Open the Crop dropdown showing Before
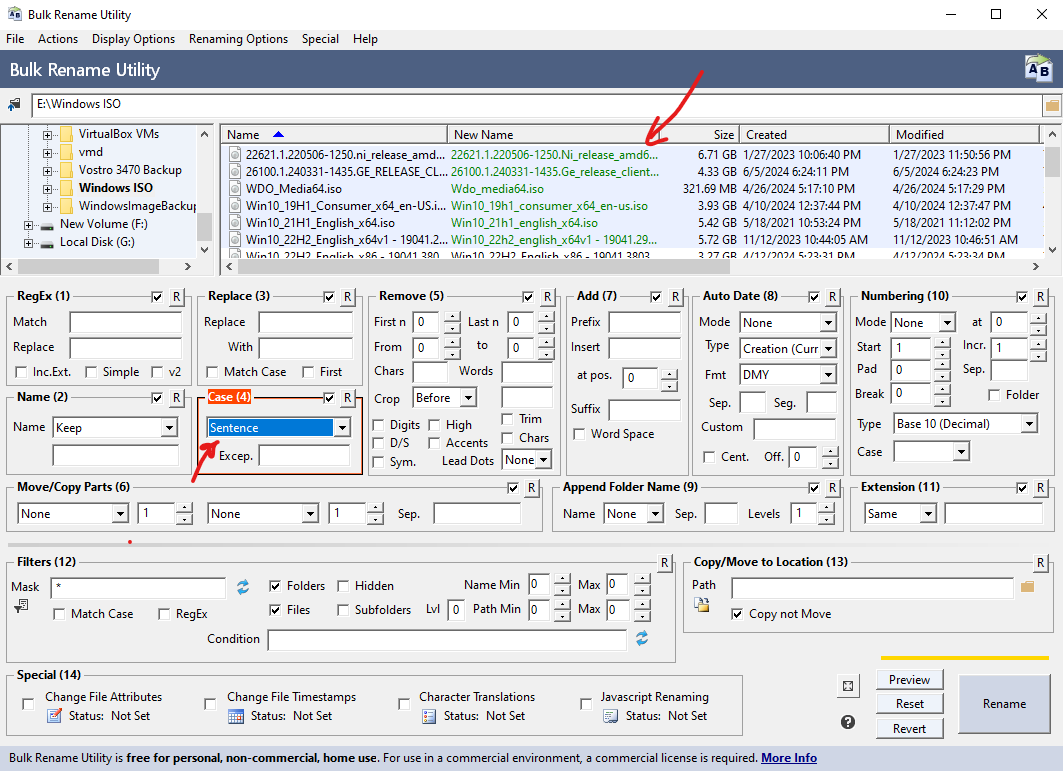1063x771 pixels. 468,398
